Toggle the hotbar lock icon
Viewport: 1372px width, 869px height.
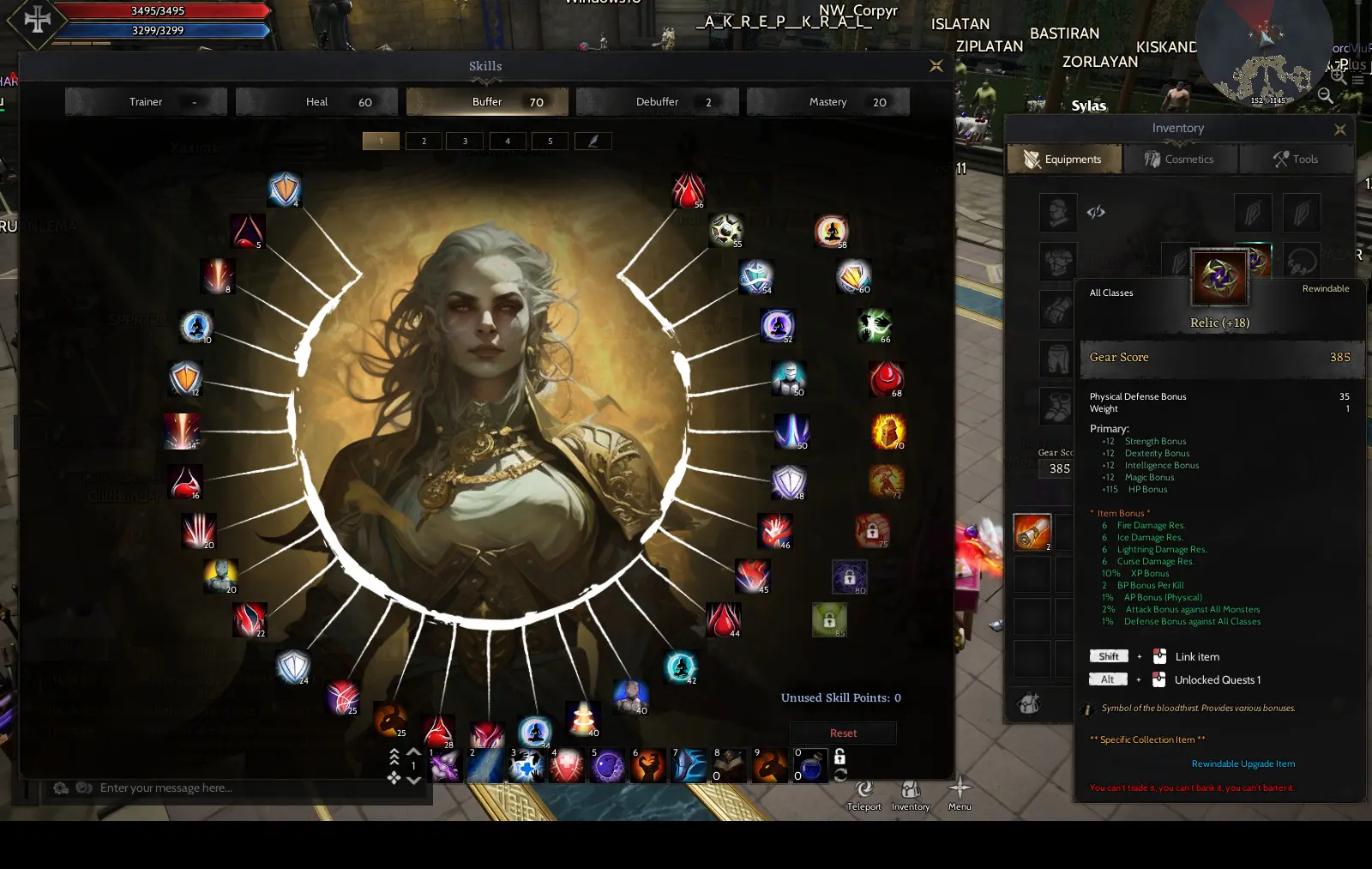click(x=840, y=757)
